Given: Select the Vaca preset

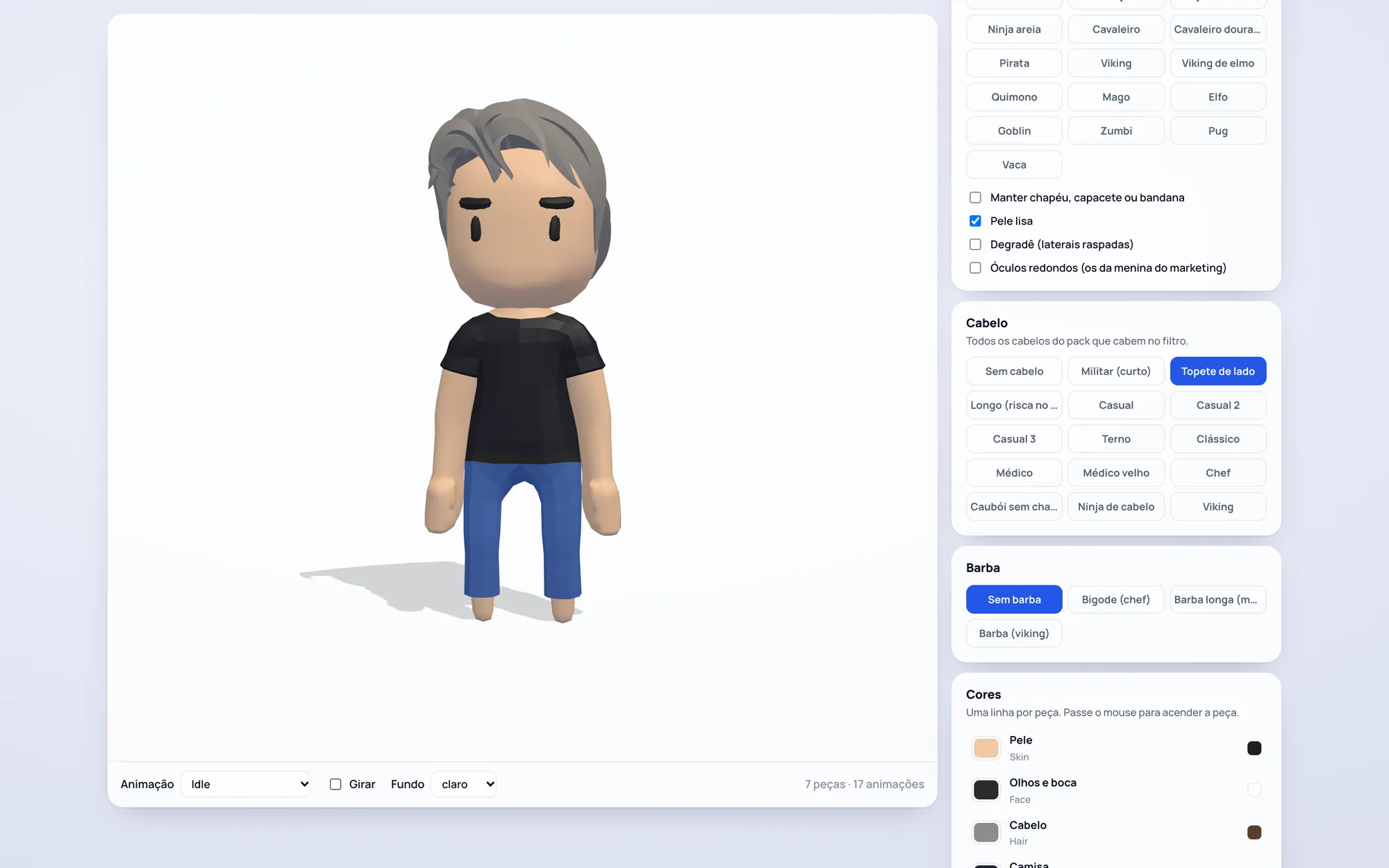Looking at the screenshot, I should point(1014,165).
